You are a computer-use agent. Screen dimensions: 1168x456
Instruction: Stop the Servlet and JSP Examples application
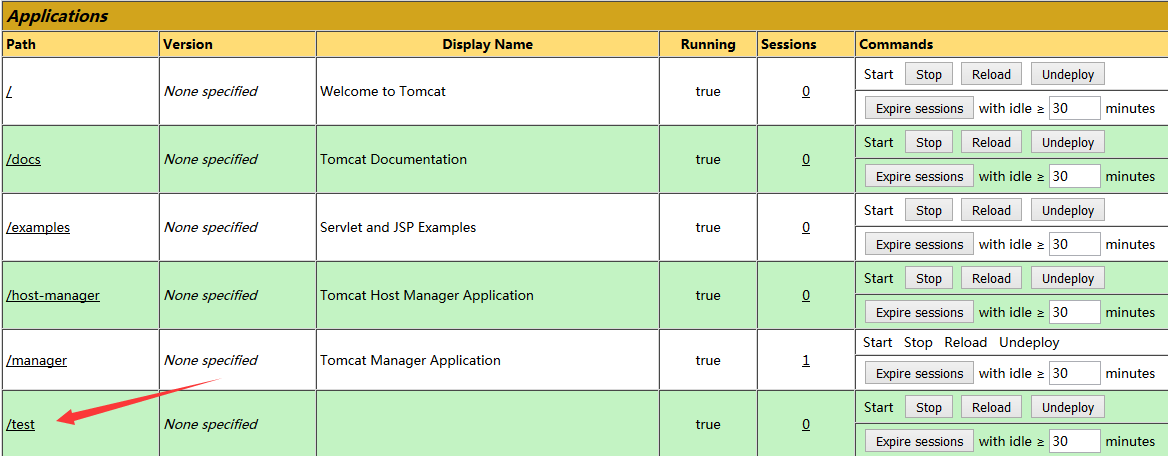click(x=929, y=210)
